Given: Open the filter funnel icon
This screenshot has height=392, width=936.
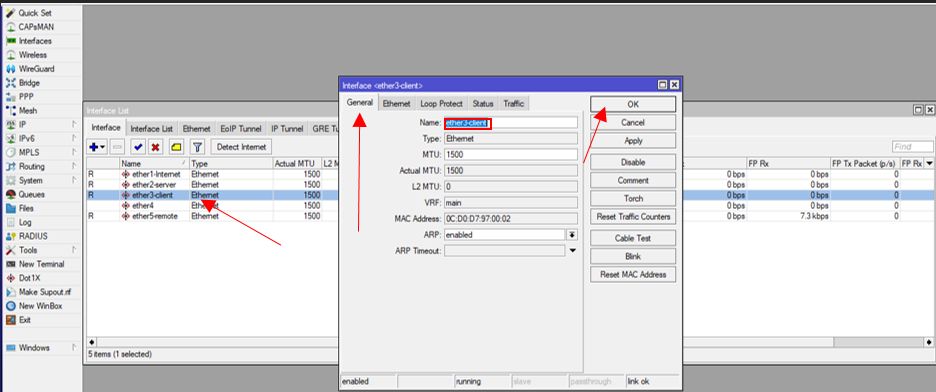Looking at the screenshot, I should pyautogui.click(x=198, y=147).
